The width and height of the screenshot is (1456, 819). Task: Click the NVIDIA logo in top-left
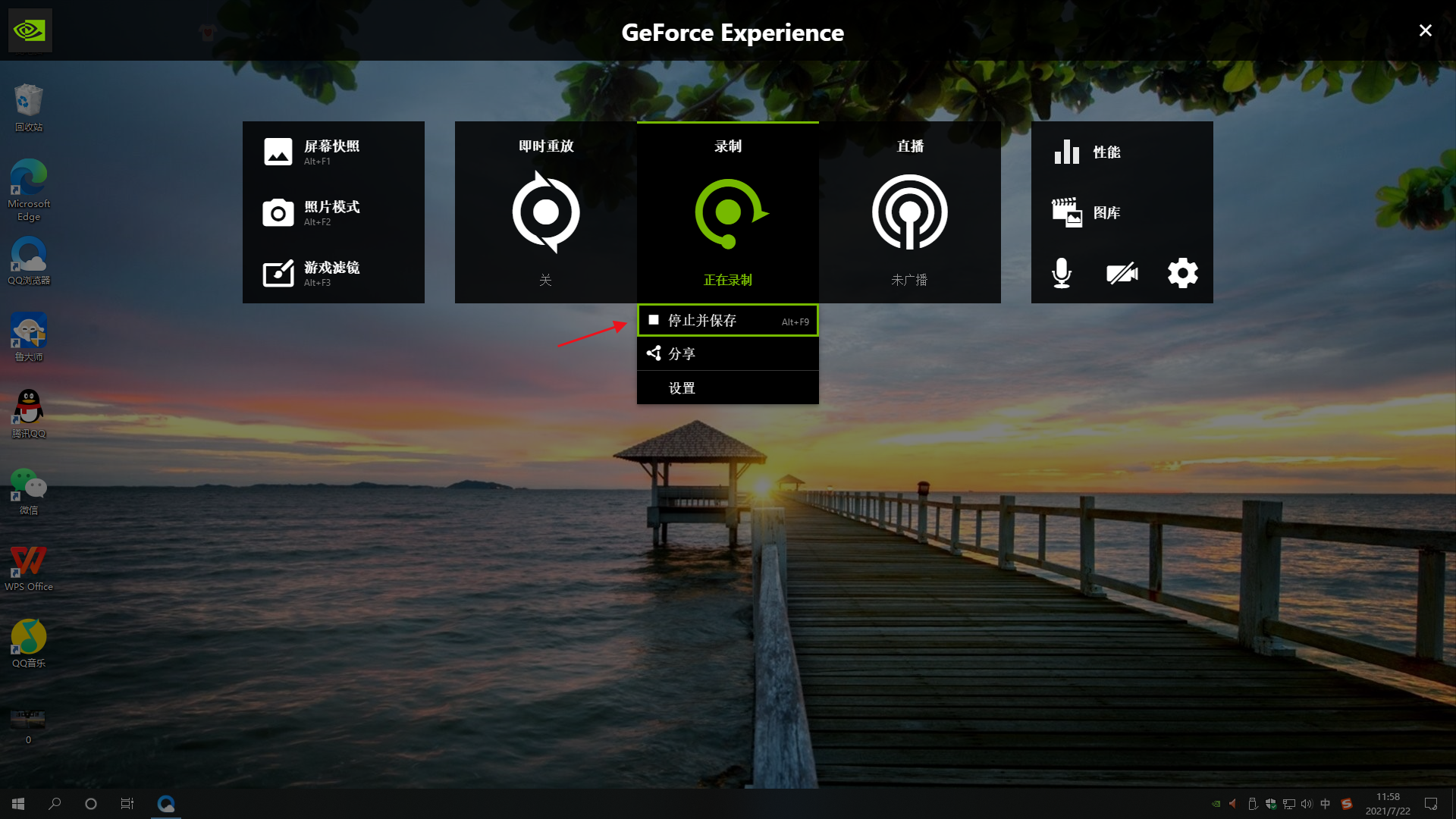click(30, 30)
